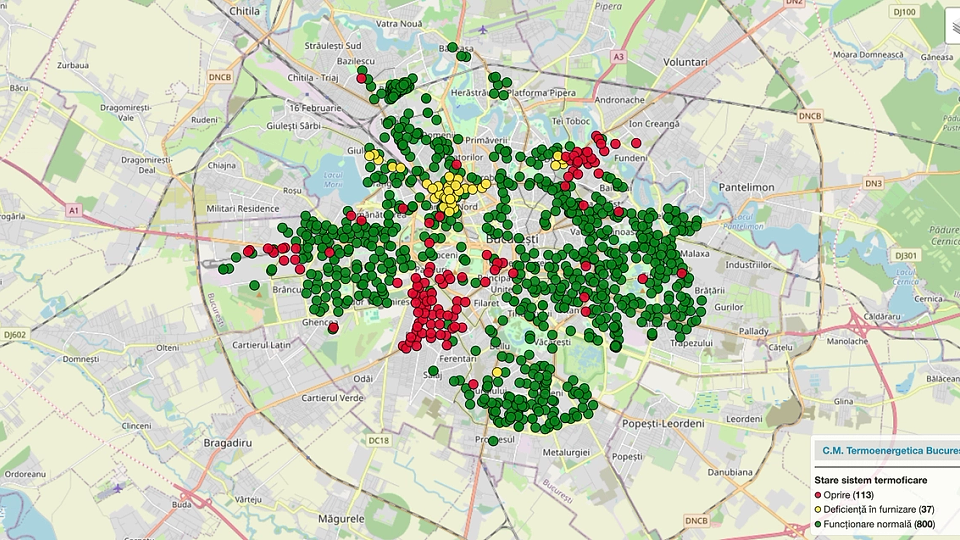Click the DJ100 road shield

coord(905,12)
